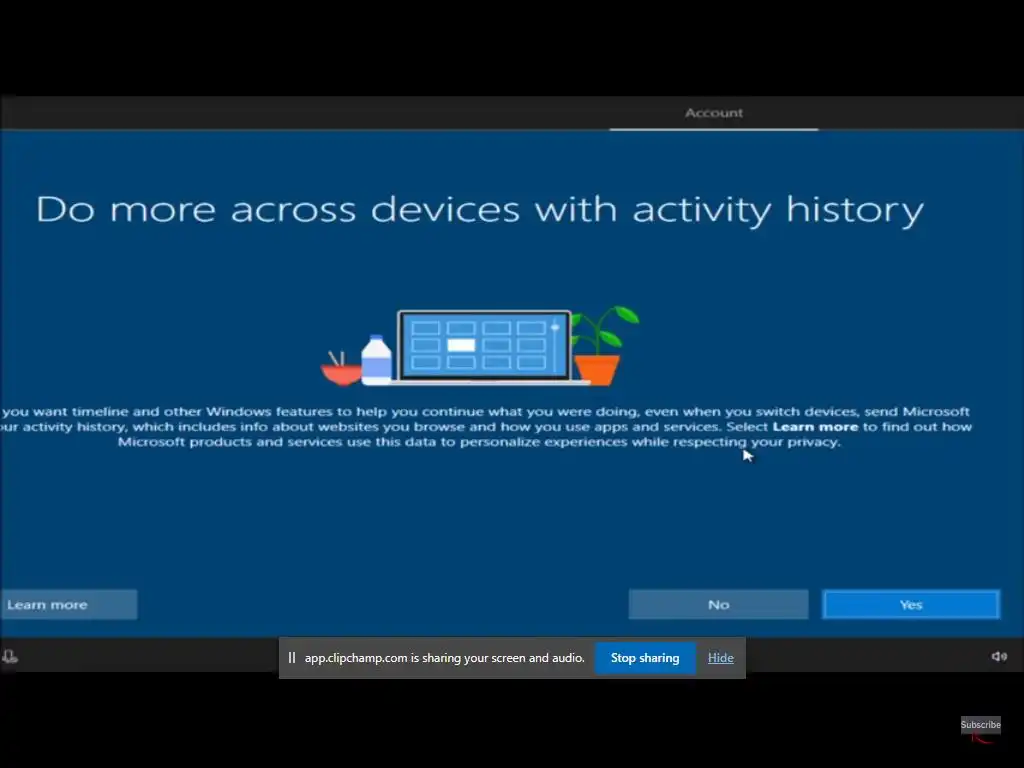The image size is (1024, 768).
Task: Toggle the volume speaker icon
Action: coord(999,656)
